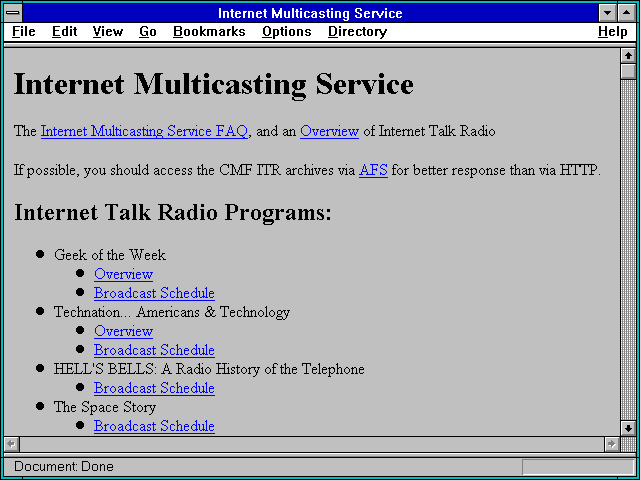This screenshot has height=480, width=640.
Task: Open the Bookmarks menu
Action: [209, 32]
